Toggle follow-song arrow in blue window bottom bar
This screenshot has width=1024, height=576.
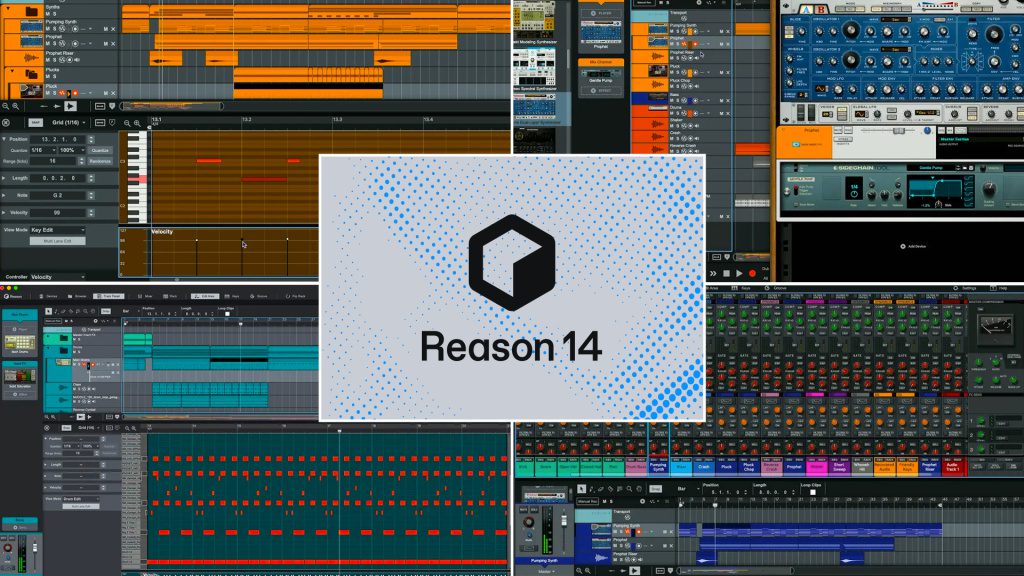click(x=634, y=570)
